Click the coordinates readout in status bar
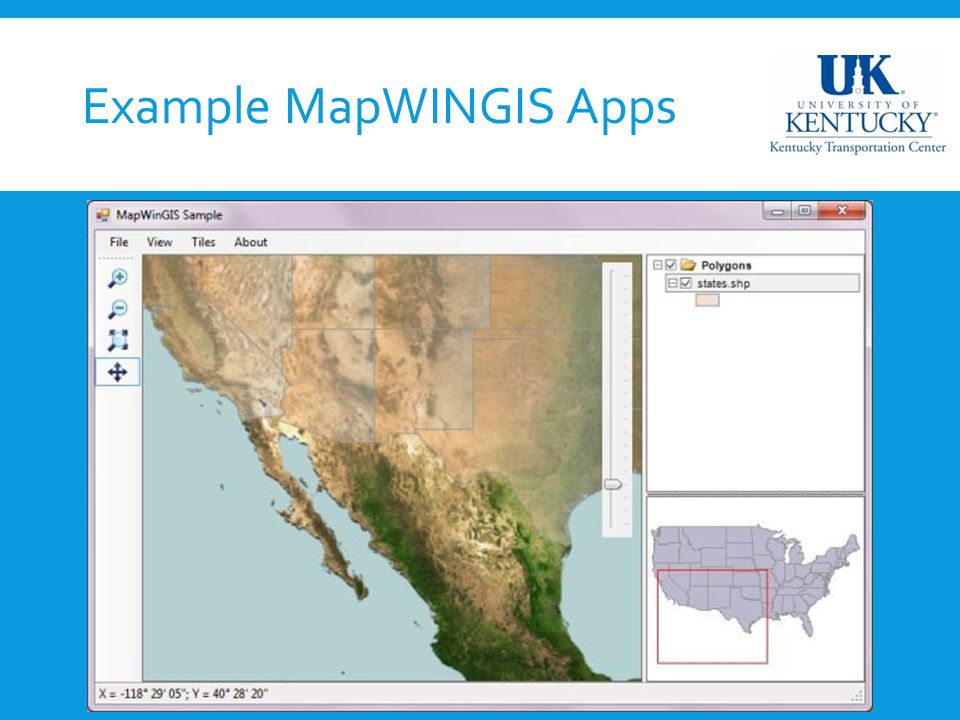 pos(184,694)
